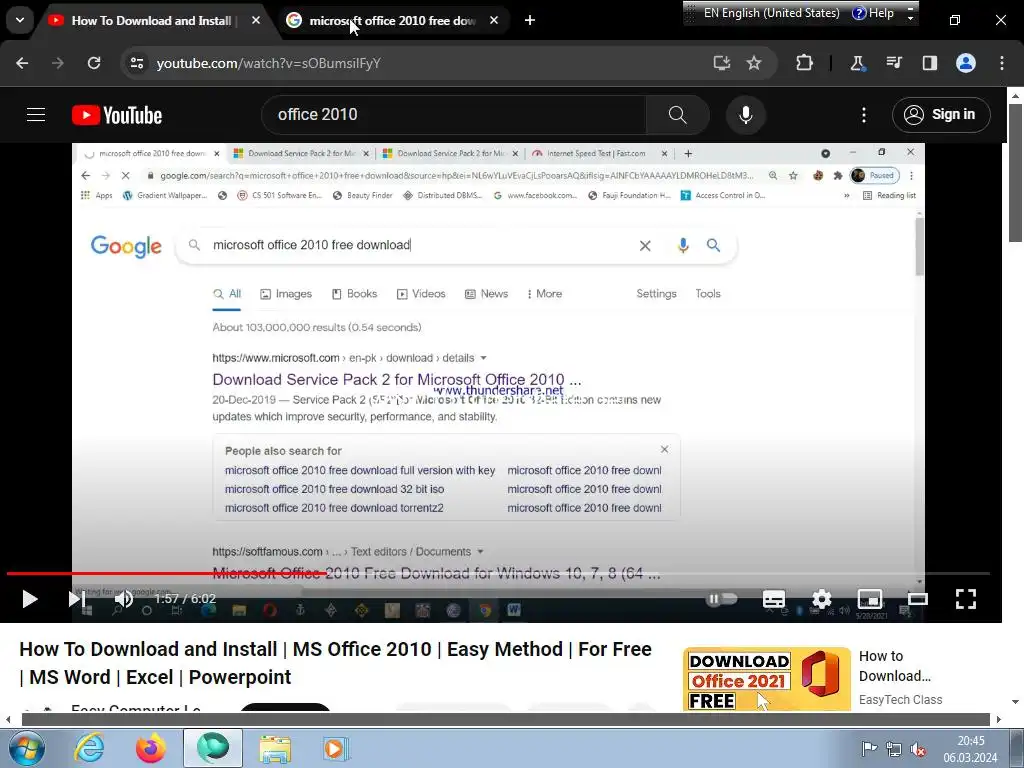This screenshot has width=1024, height=768.
Task: Click the youtube.com address bar URL
Action: point(268,63)
